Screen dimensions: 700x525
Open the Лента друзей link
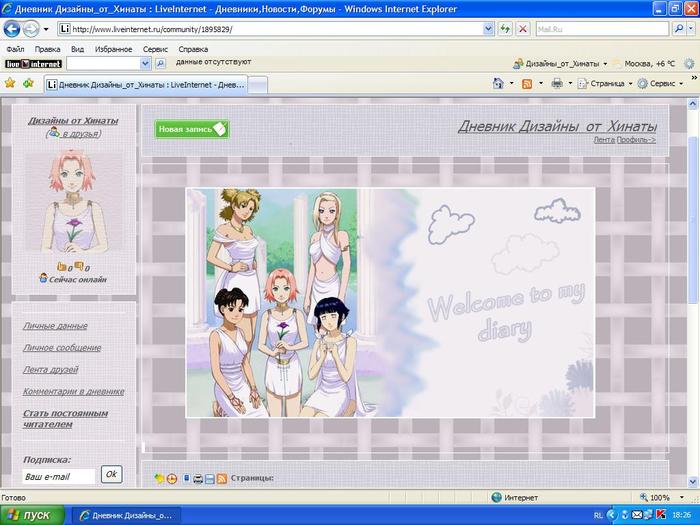point(50,369)
